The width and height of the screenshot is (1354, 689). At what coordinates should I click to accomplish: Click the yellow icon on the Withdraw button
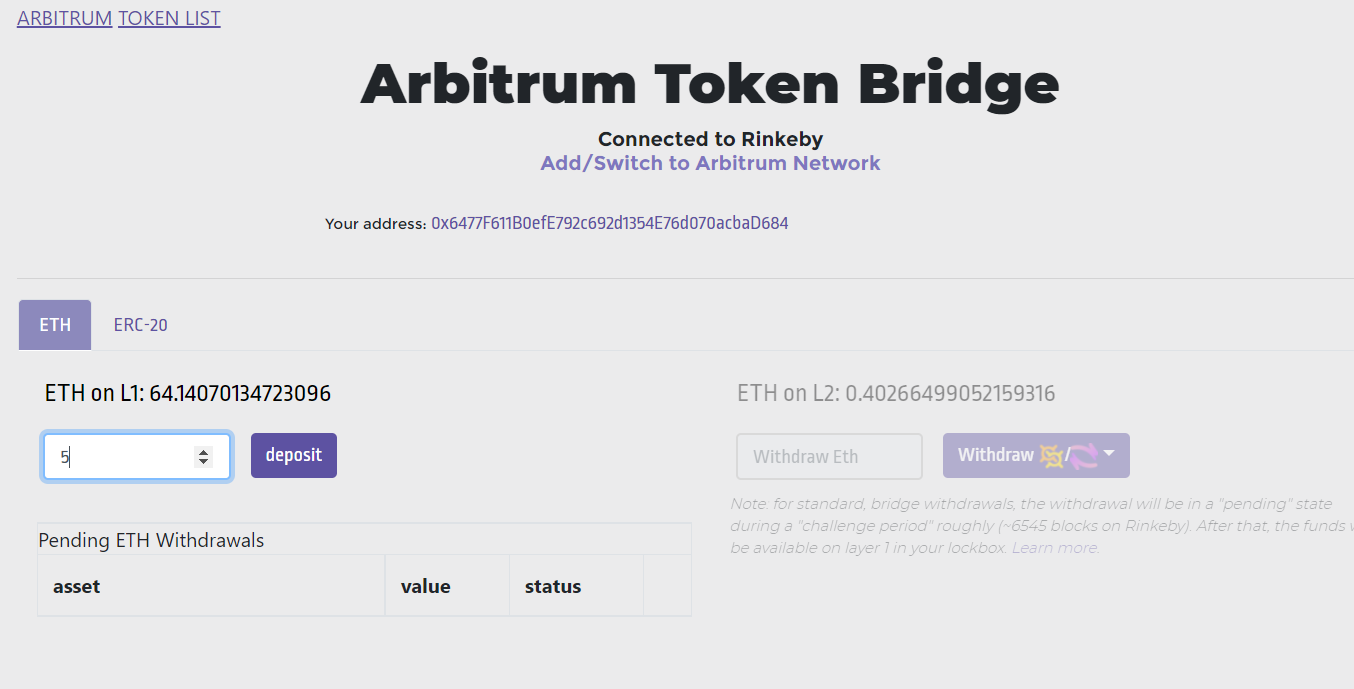[x=1052, y=456]
